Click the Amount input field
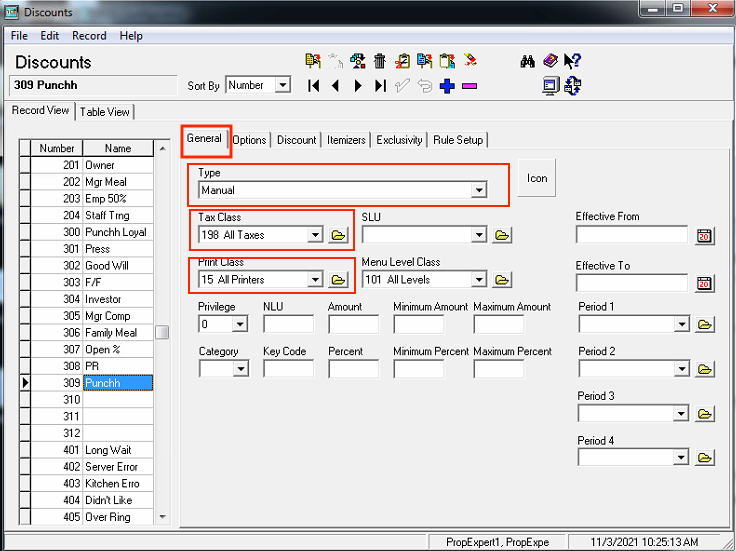The image size is (736, 551). tap(353, 324)
